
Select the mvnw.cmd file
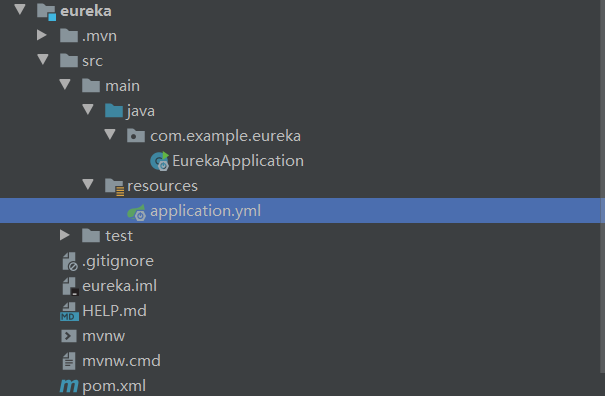click(121, 361)
